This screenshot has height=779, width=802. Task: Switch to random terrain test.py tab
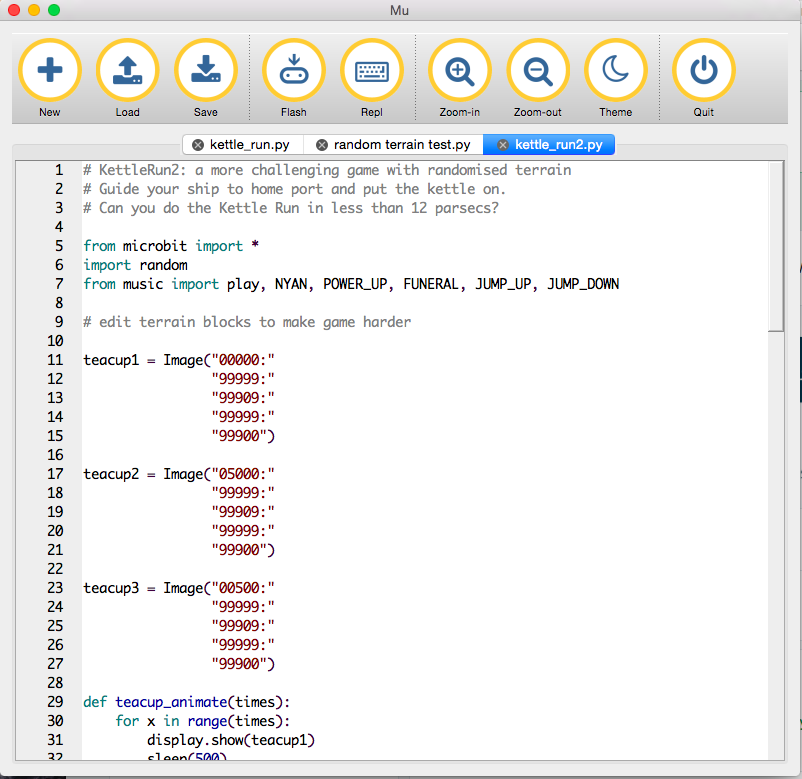pyautogui.click(x=402, y=145)
